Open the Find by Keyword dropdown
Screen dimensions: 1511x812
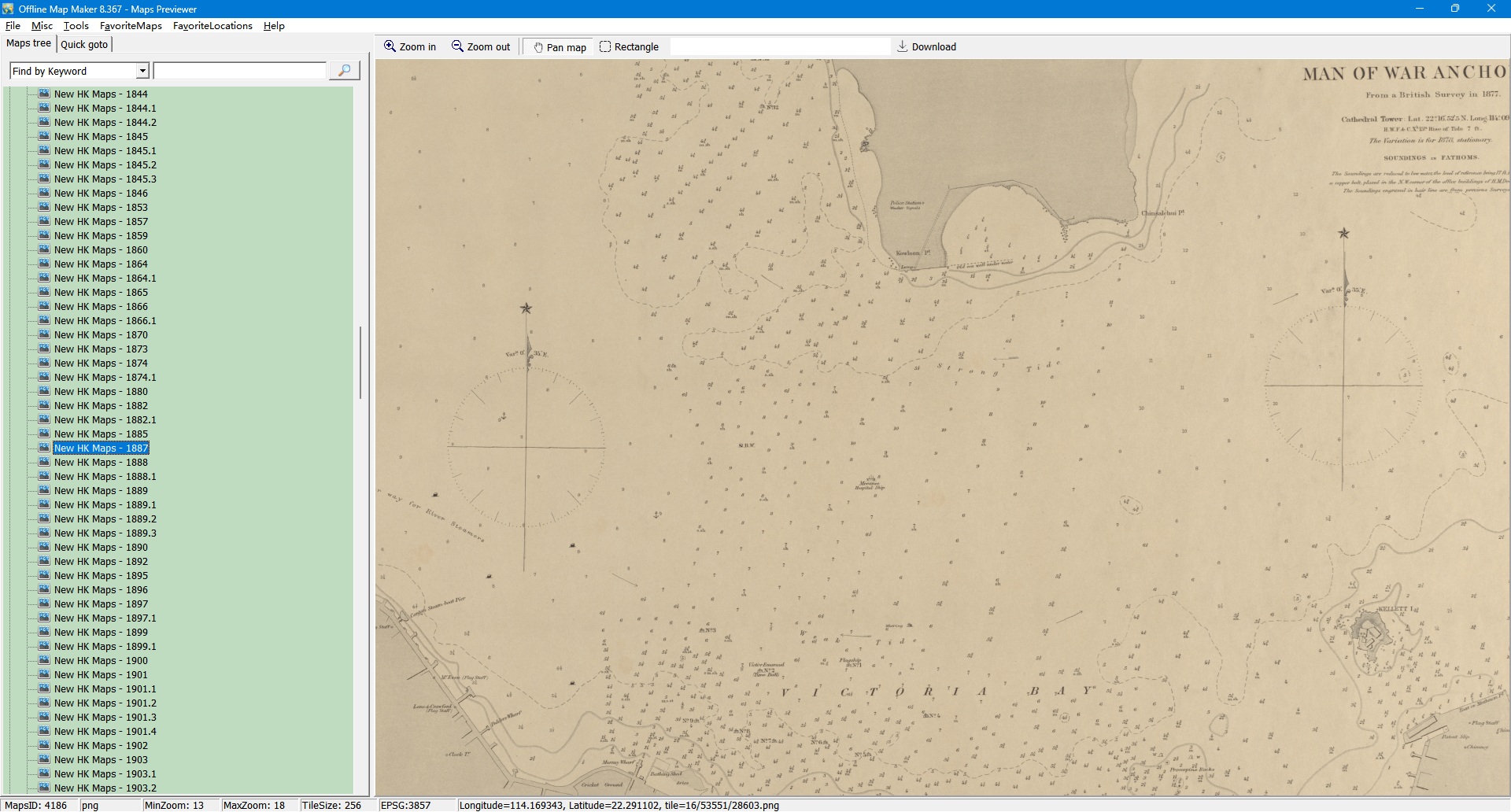[x=142, y=71]
